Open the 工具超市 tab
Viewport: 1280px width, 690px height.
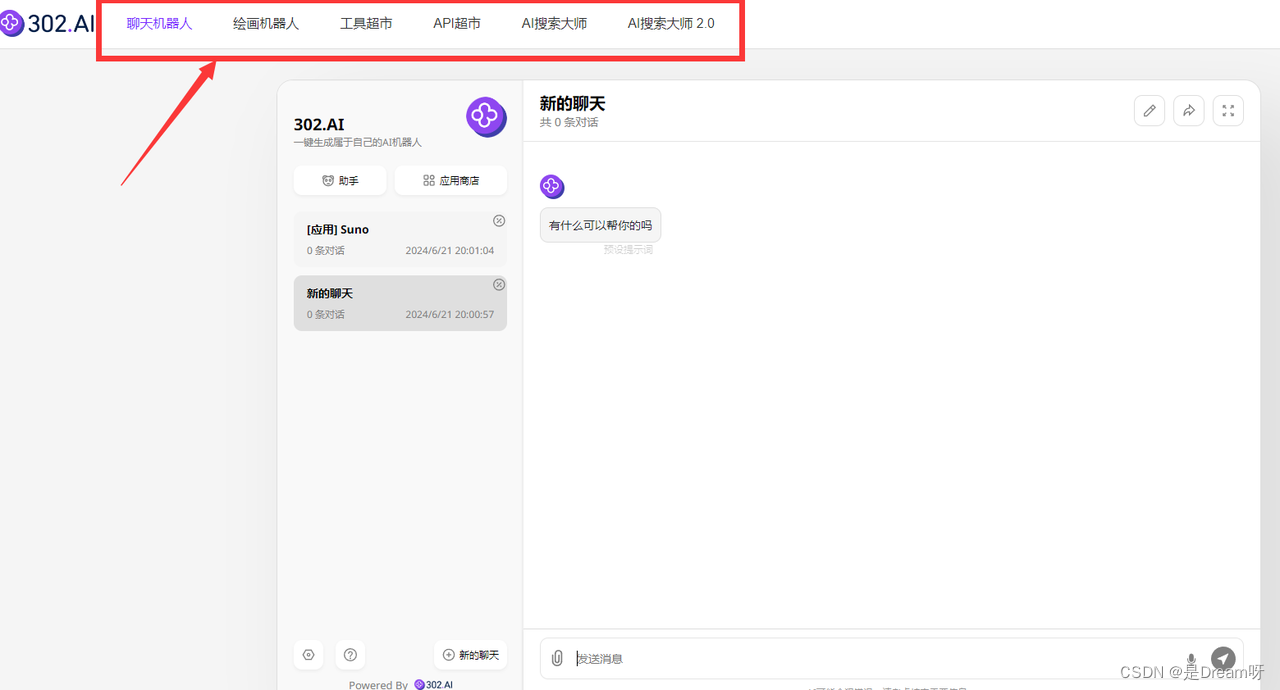click(366, 23)
